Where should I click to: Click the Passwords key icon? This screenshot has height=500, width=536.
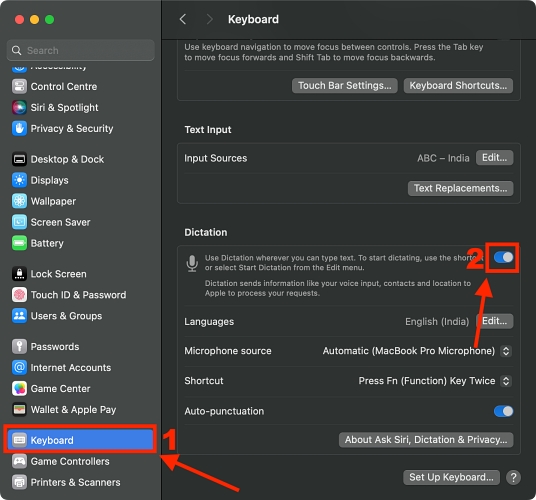click(x=19, y=347)
